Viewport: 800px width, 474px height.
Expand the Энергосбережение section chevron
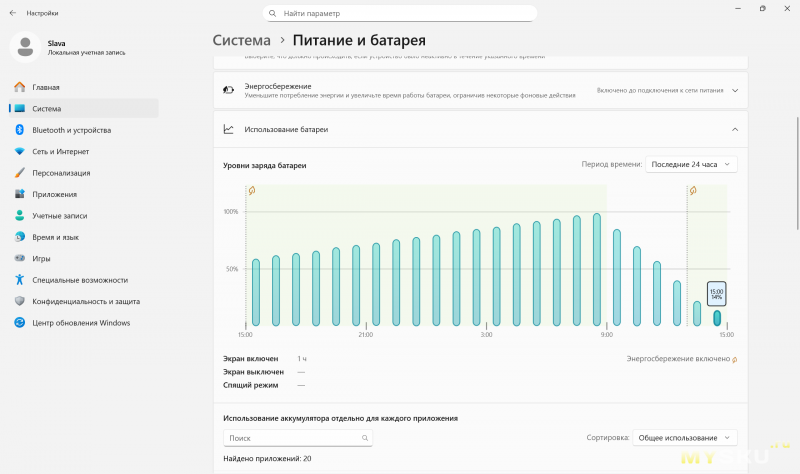point(735,90)
